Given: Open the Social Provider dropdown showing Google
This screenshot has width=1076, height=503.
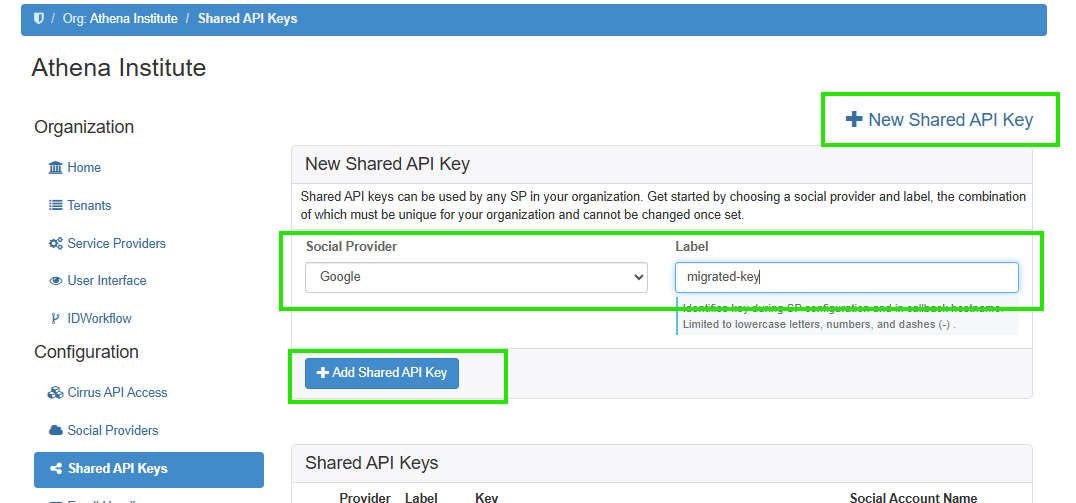Looking at the screenshot, I should coord(476,277).
